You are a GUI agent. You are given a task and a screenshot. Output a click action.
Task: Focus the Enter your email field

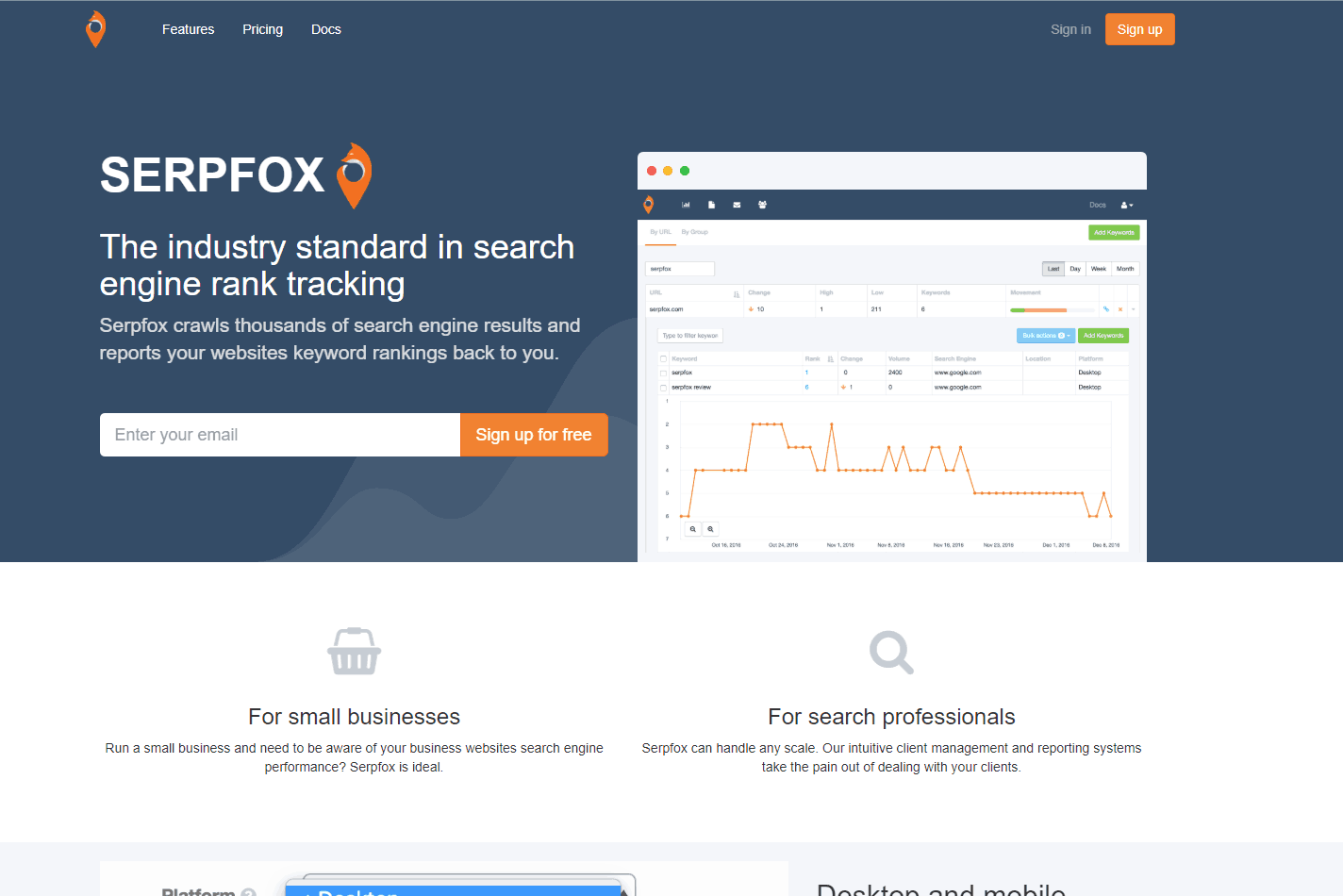[x=280, y=435]
